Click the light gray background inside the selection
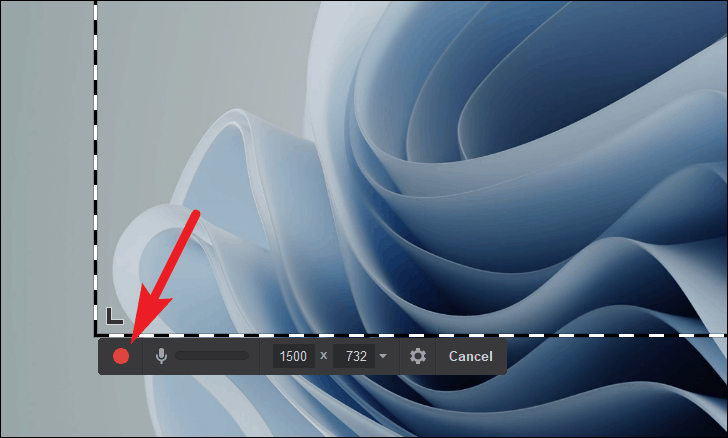The height and width of the screenshot is (438, 728). pos(186,60)
